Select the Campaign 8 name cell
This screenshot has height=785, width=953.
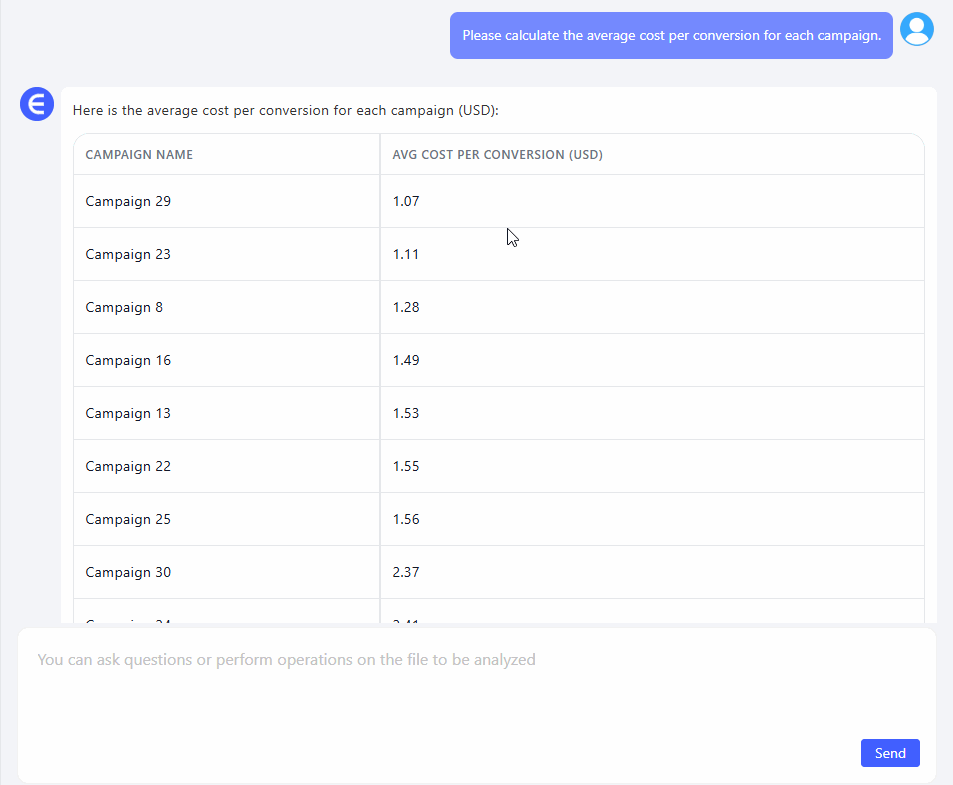[x=124, y=307]
